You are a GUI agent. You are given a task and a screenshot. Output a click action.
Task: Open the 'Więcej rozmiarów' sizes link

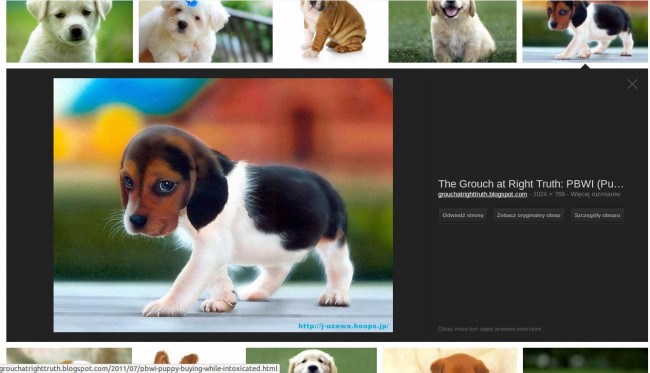[x=595, y=194]
